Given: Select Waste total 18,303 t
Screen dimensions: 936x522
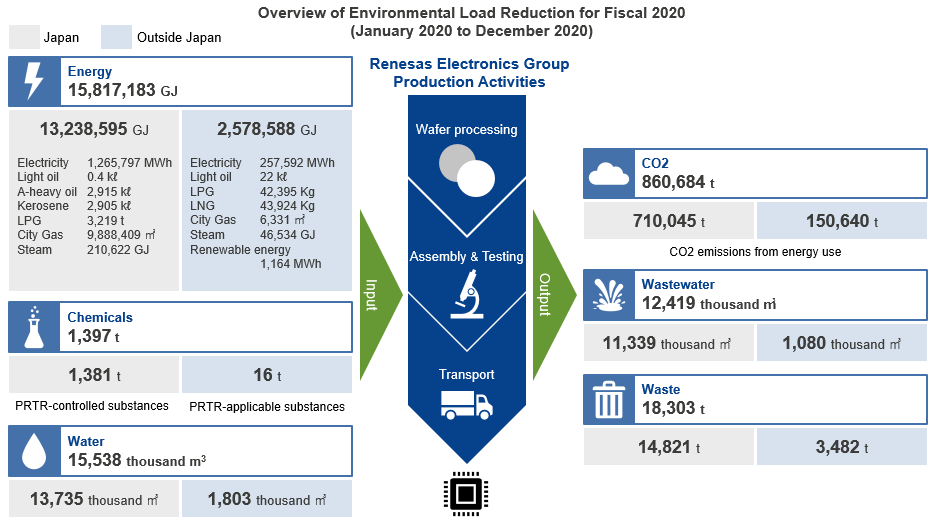Looking at the screenshot, I should pos(673,409).
